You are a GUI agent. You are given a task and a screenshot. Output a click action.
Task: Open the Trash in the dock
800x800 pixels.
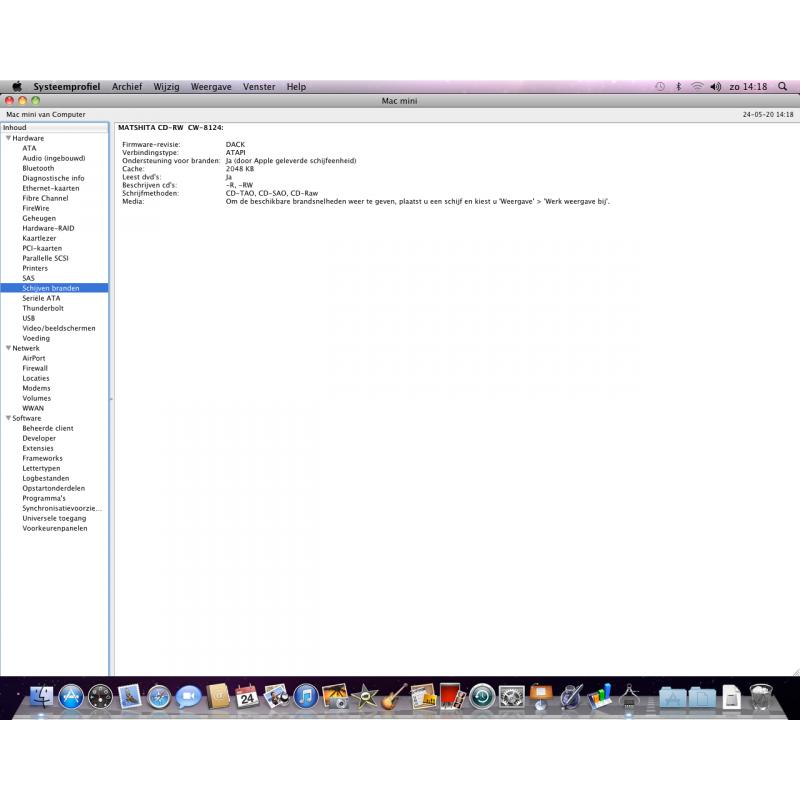761,696
